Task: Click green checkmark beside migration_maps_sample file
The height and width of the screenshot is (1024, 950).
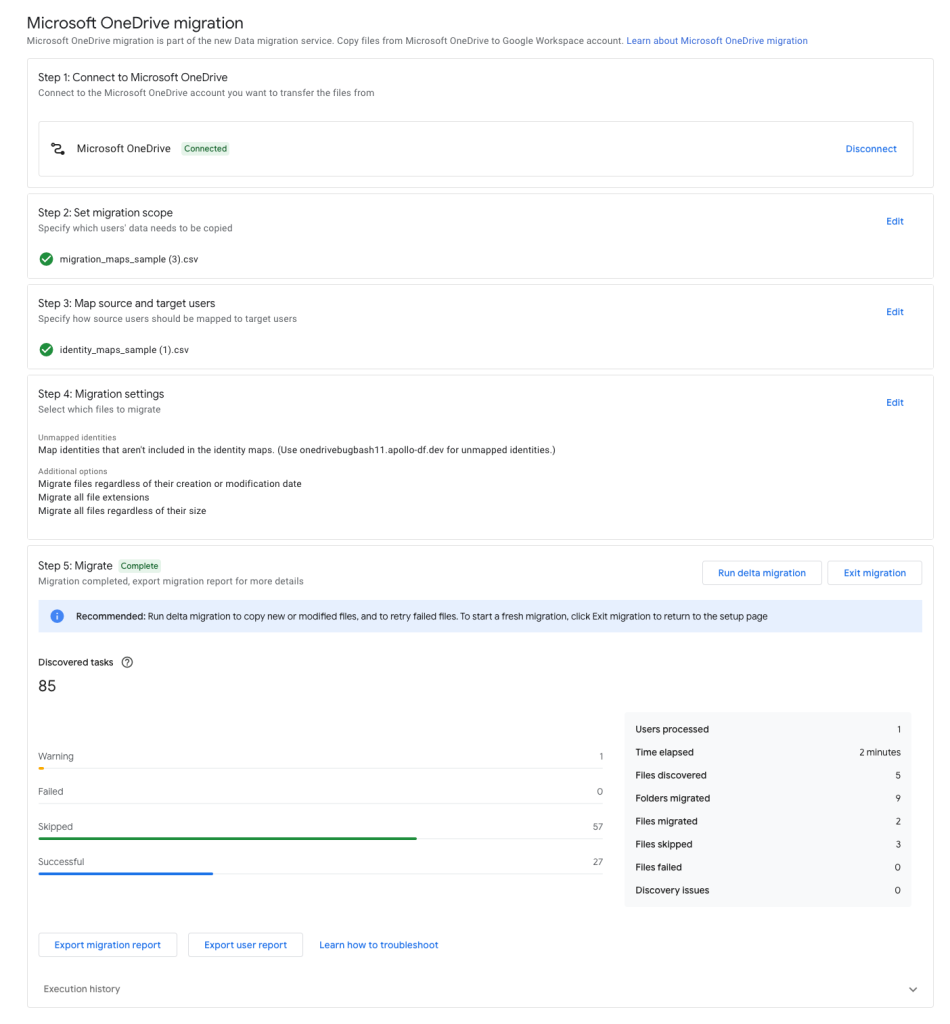Action: 46,259
